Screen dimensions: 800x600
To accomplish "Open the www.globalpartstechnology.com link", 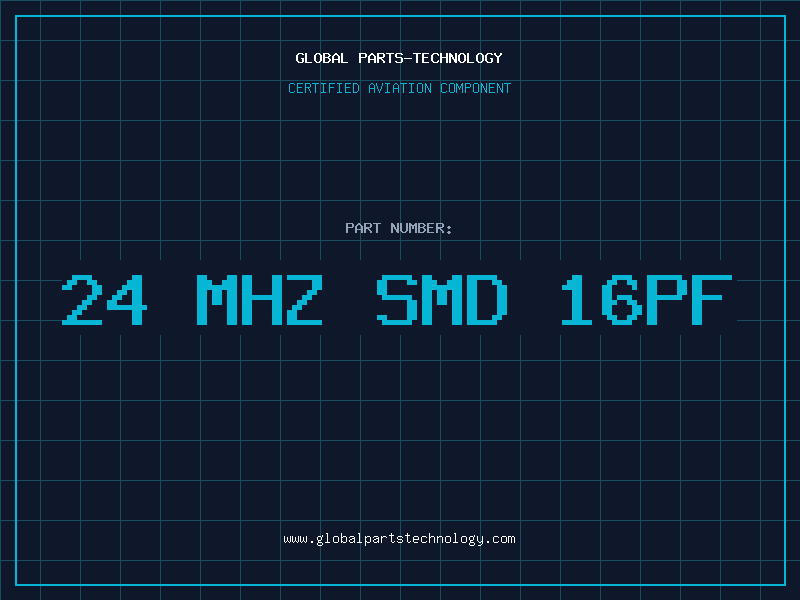I will tap(399, 539).
